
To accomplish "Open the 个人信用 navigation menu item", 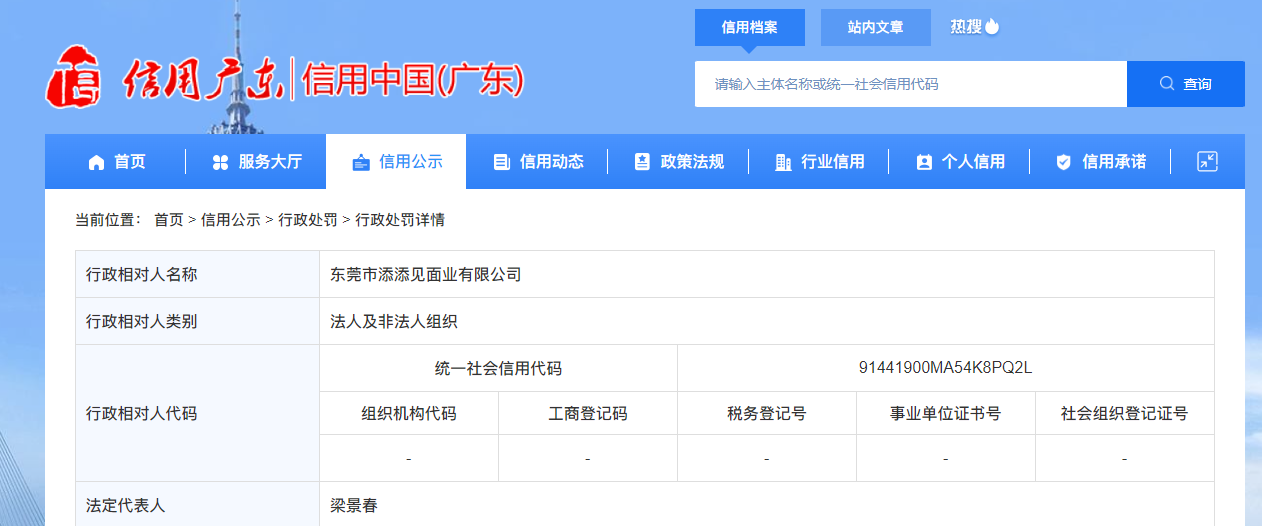I will [960, 162].
